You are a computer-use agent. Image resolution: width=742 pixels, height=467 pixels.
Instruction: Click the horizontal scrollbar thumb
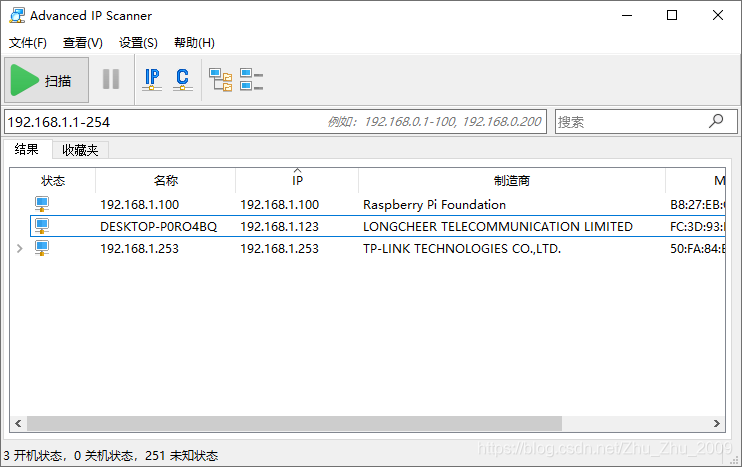[294, 423]
